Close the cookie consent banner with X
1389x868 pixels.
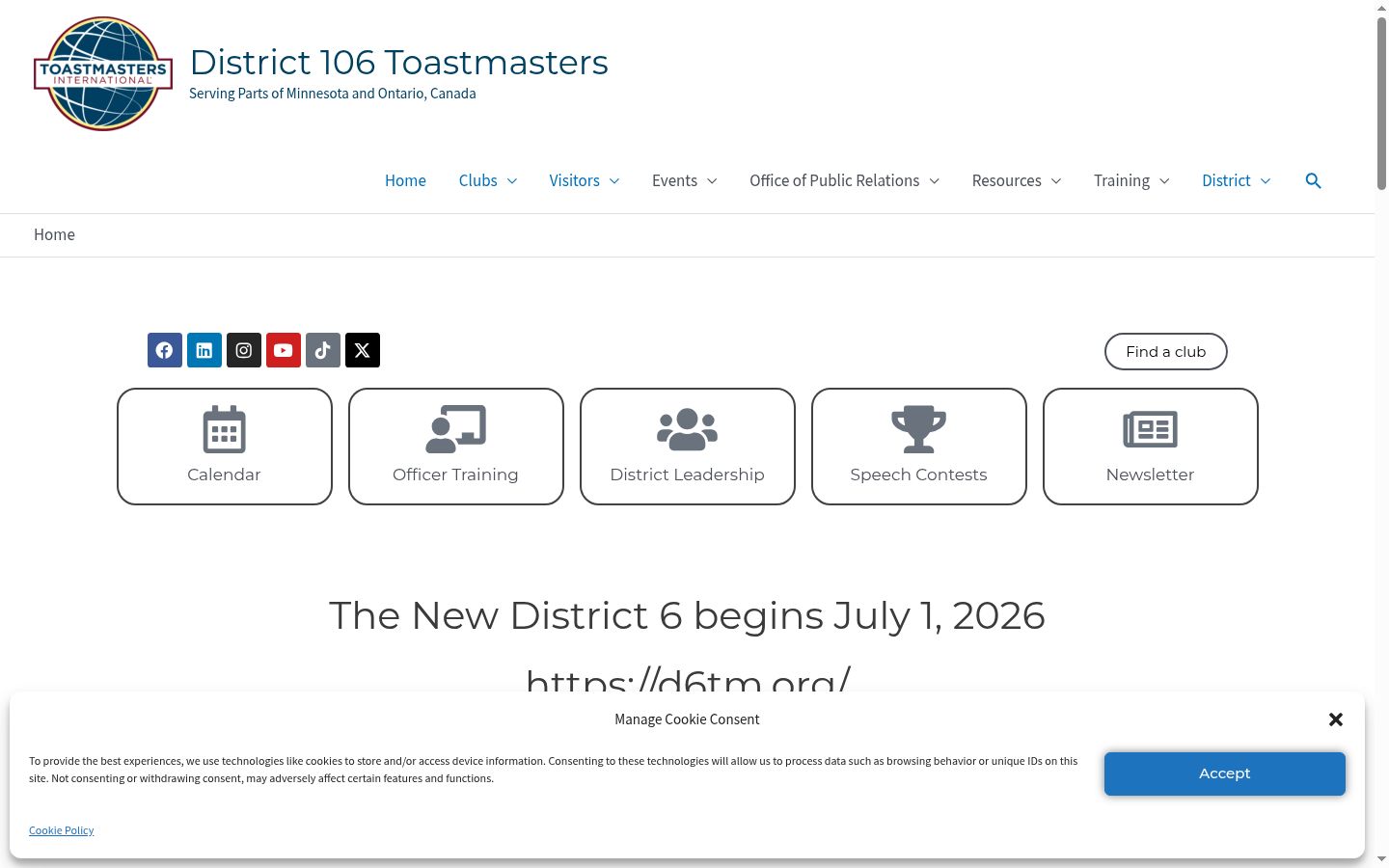[1336, 719]
